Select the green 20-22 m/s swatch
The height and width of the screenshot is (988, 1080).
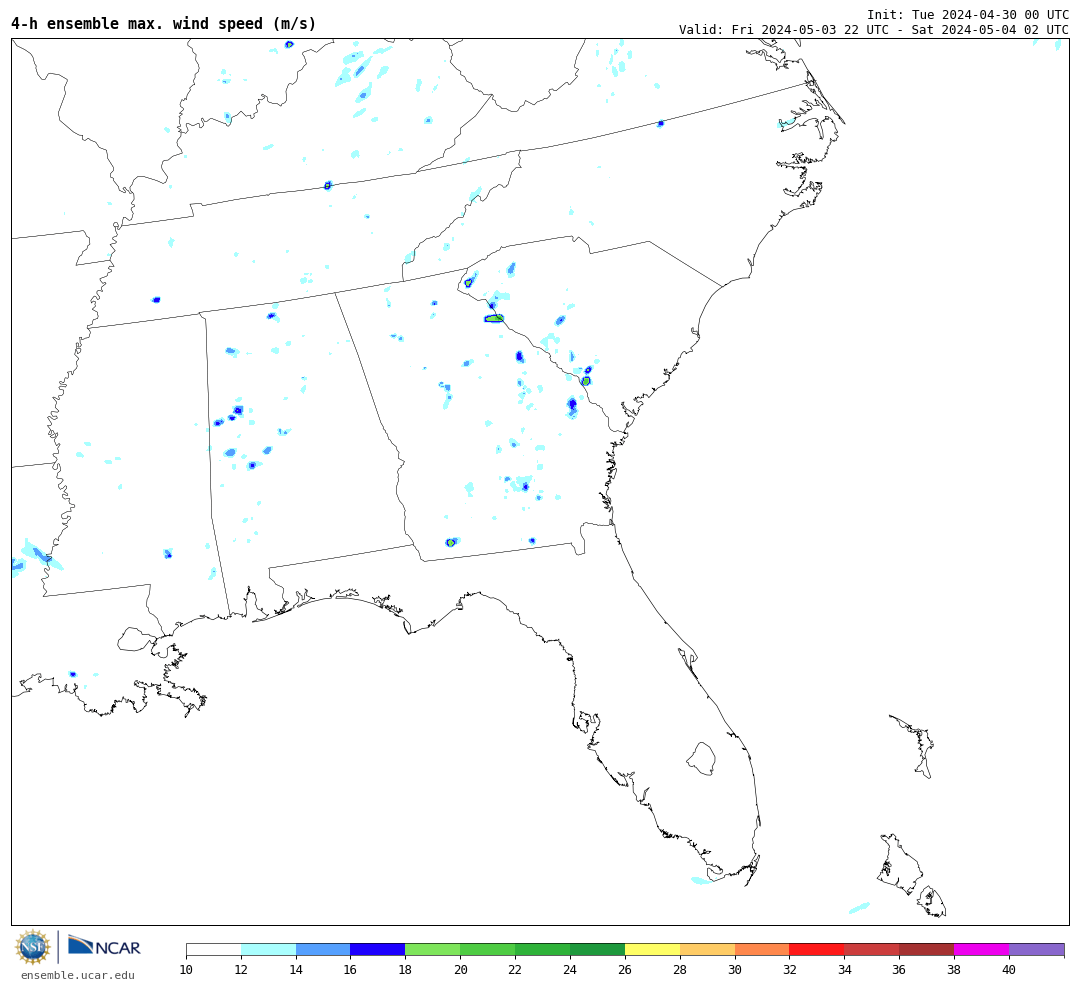coord(488,950)
